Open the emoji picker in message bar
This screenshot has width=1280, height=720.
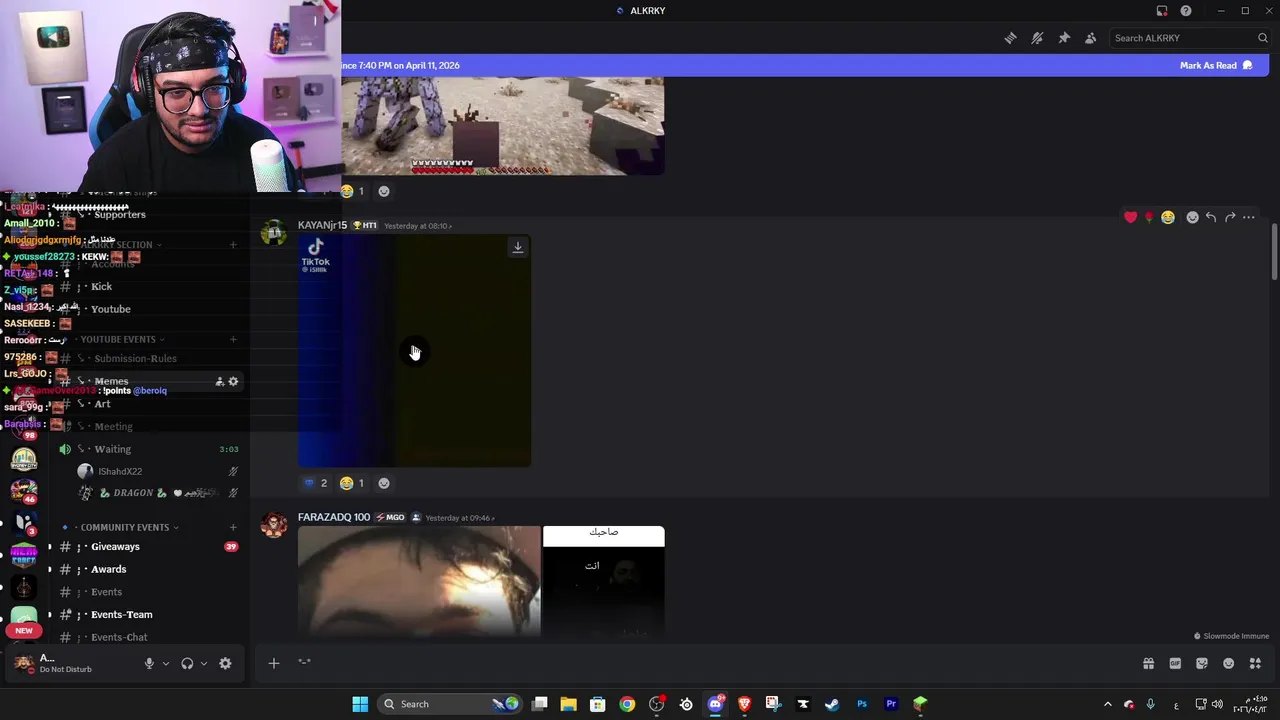[1229, 663]
